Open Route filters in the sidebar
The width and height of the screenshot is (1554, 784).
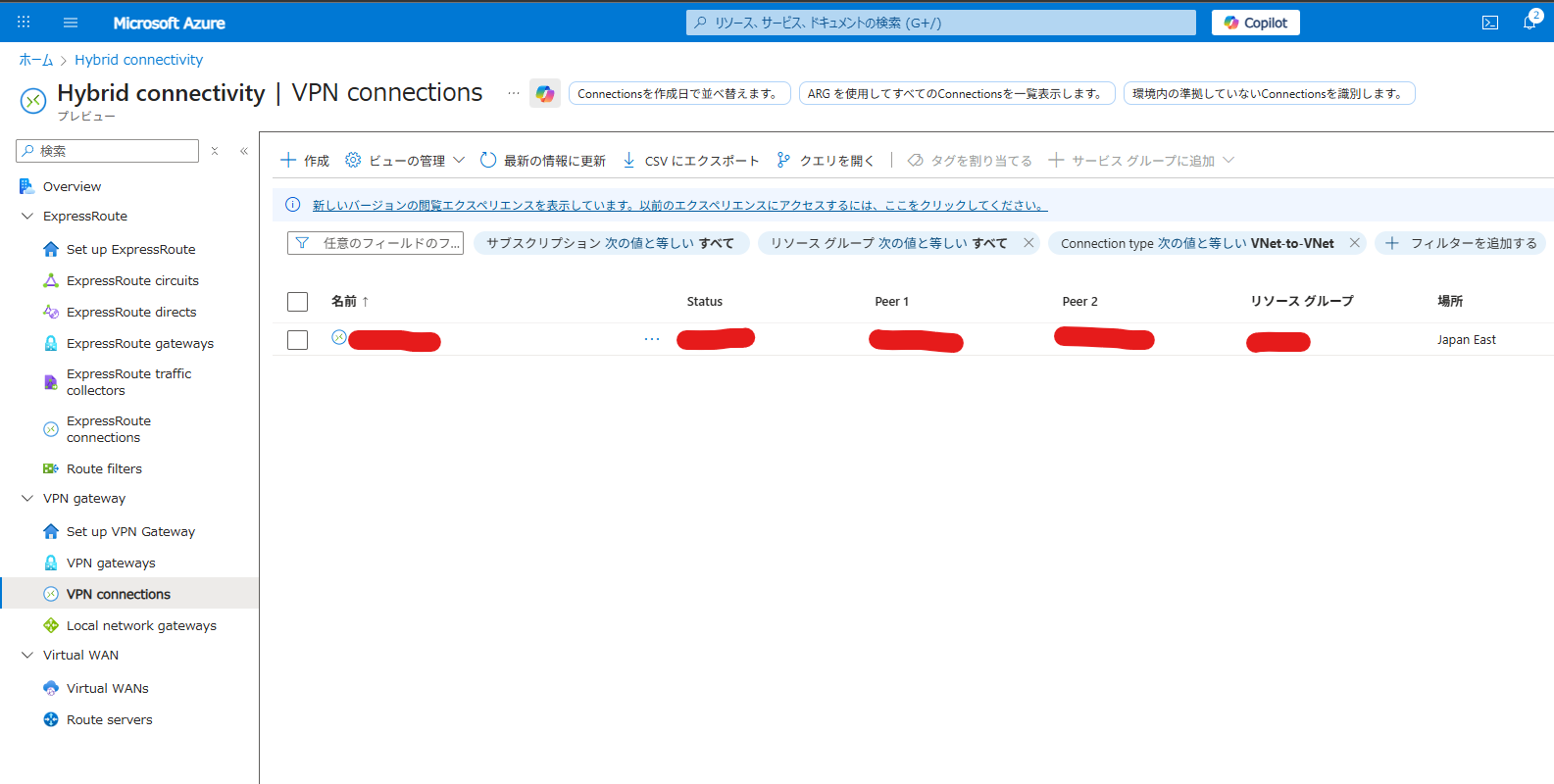coord(104,468)
